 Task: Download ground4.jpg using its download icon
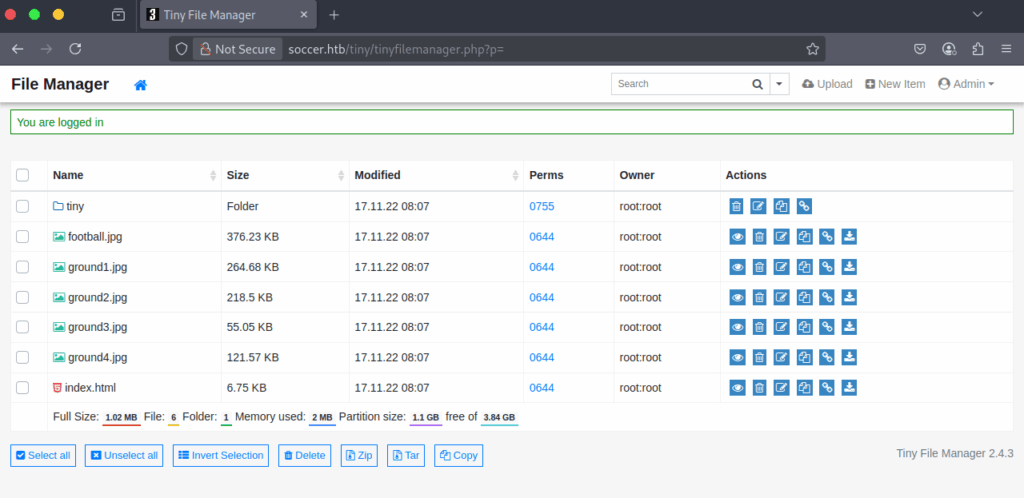click(x=849, y=358)
